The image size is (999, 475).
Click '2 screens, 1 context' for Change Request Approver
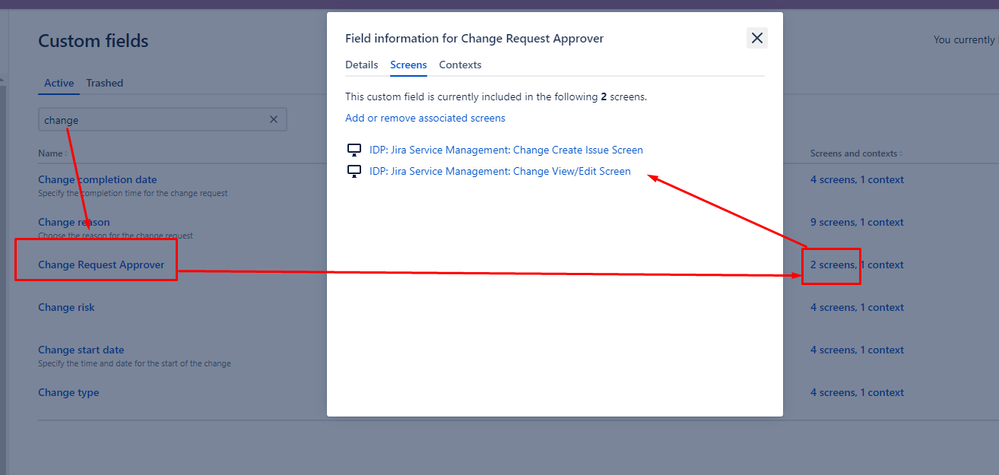tap(857, 265)
